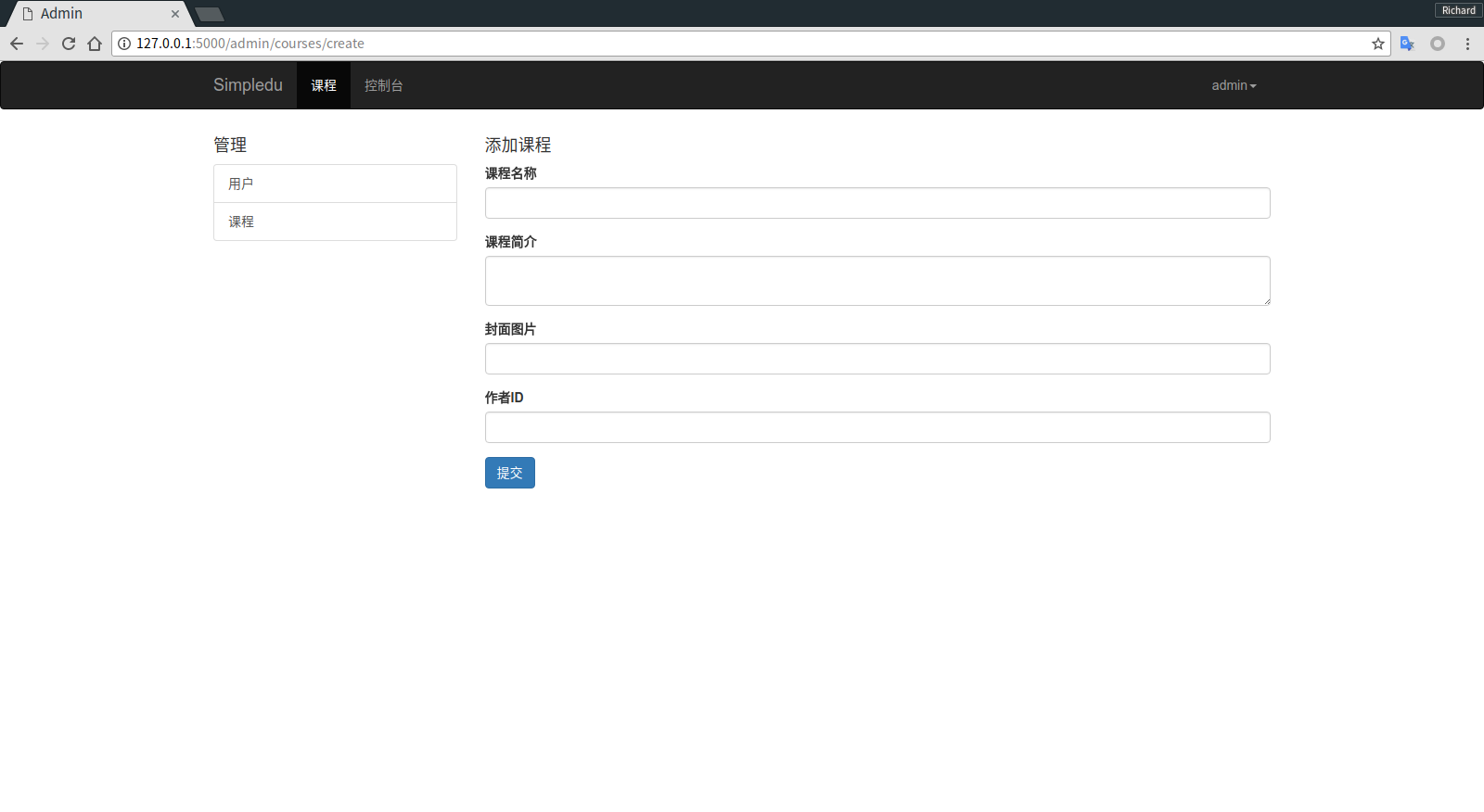Focus the URL address bar

[751, 44]
